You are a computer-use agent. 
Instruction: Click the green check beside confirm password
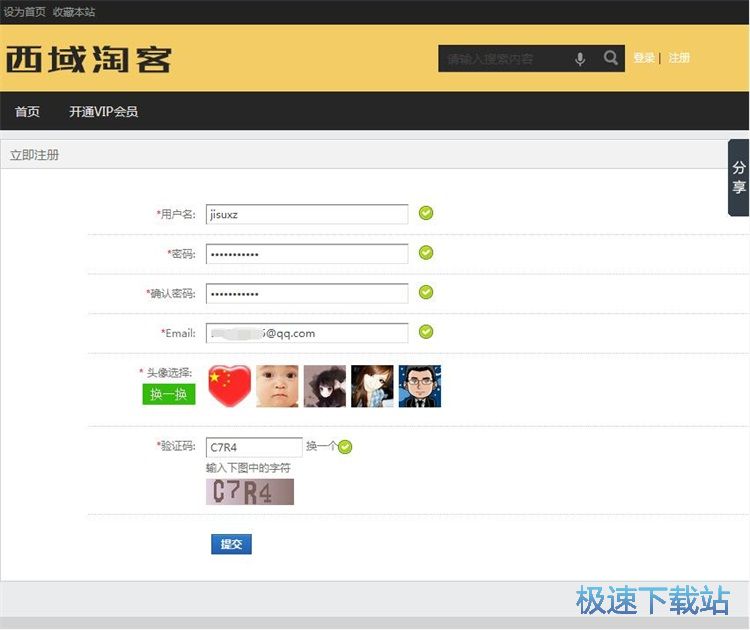[426, 292]
